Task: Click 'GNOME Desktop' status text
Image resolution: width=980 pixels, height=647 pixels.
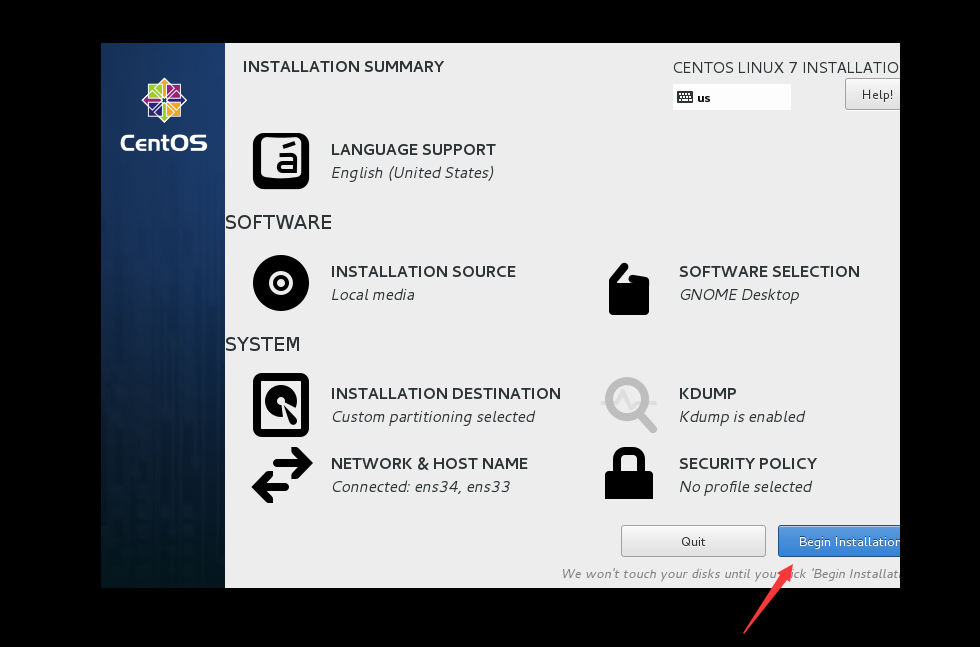Action: (x=739, y=295)
